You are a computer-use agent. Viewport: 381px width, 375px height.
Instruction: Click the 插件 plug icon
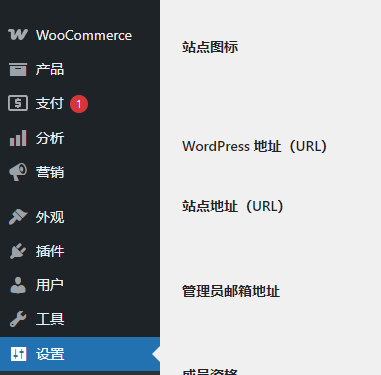(18, 251)
